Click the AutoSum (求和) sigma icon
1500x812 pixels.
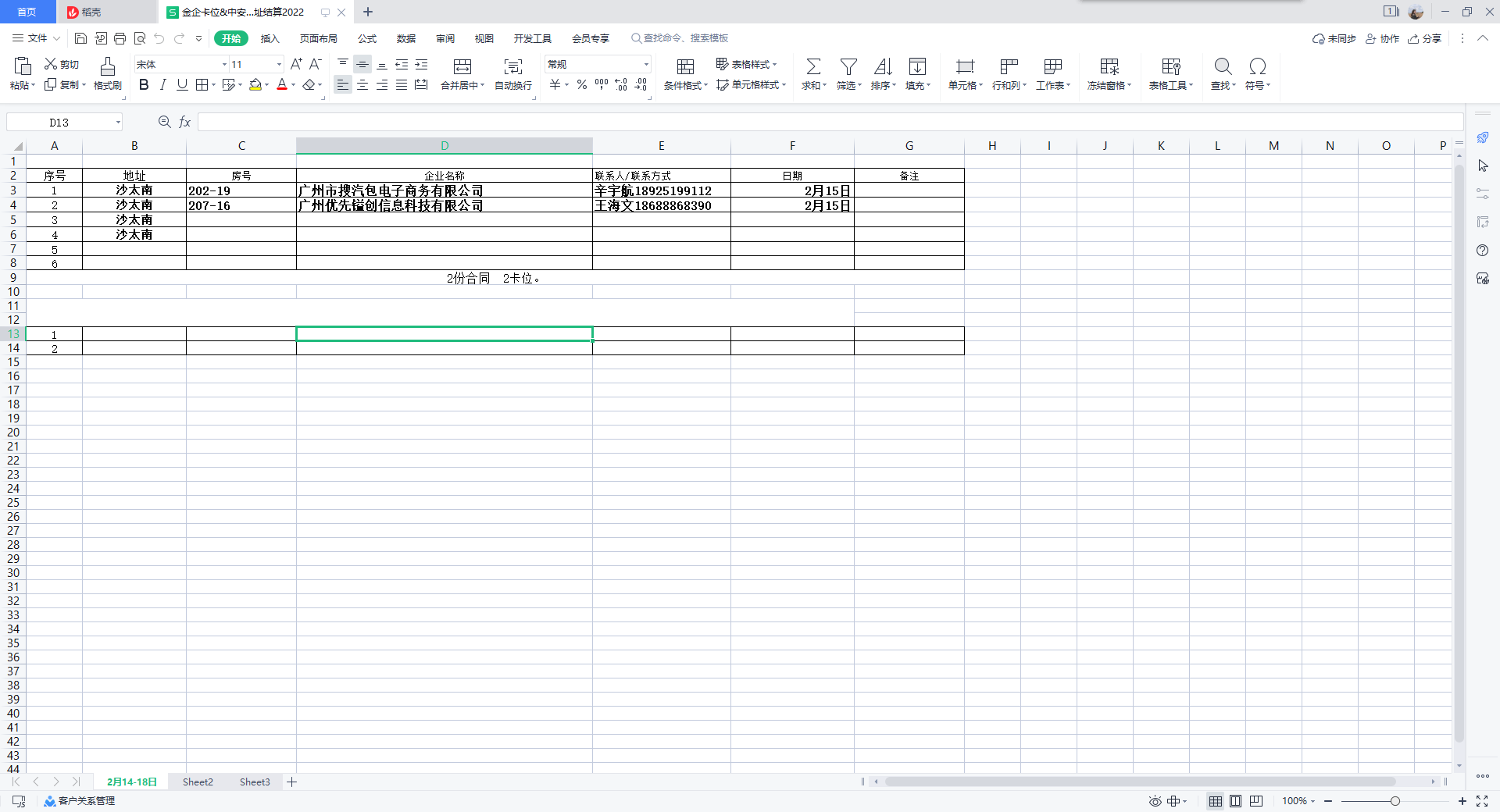[812, 66]
